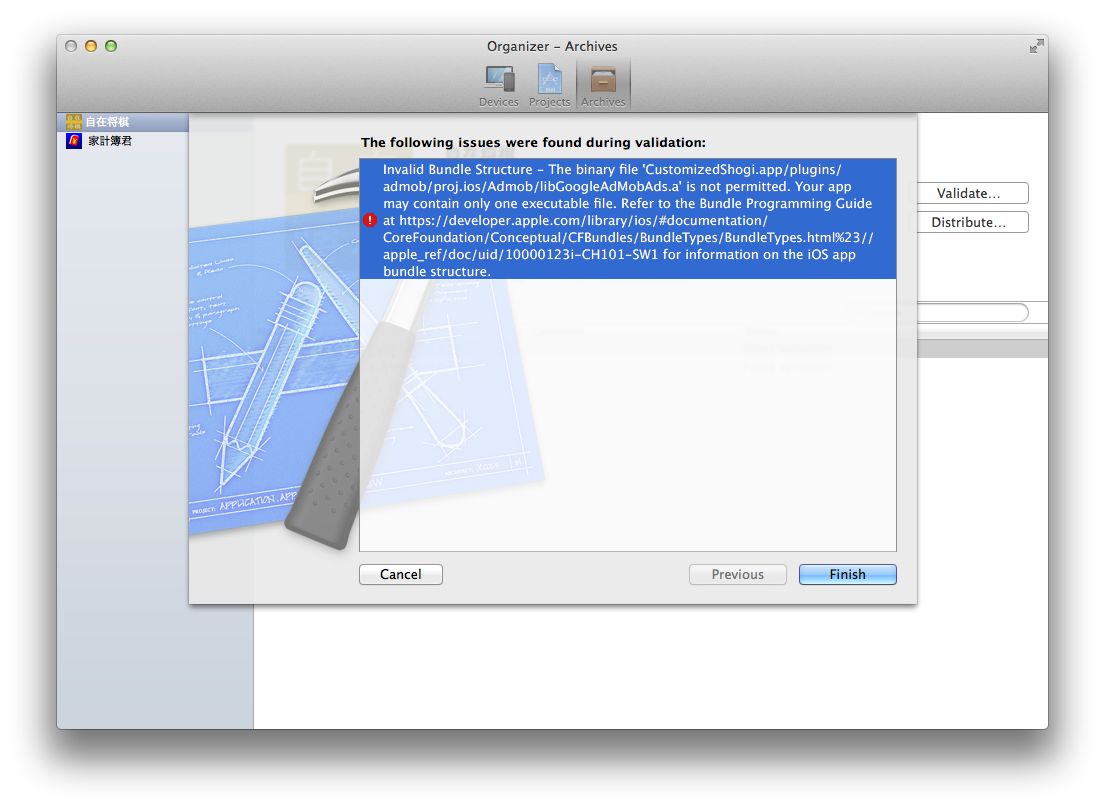Screen dimensions: 1105x808
Task: Click Finish to close the validation results
Action: click(847, 574)
